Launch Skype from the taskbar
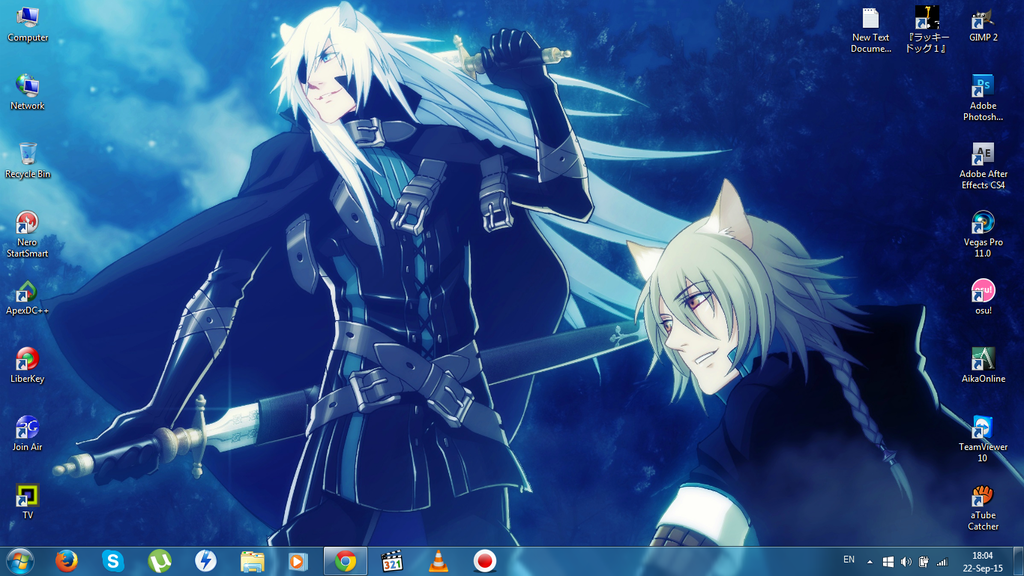 pyautogui.click(x=113, y=561)
